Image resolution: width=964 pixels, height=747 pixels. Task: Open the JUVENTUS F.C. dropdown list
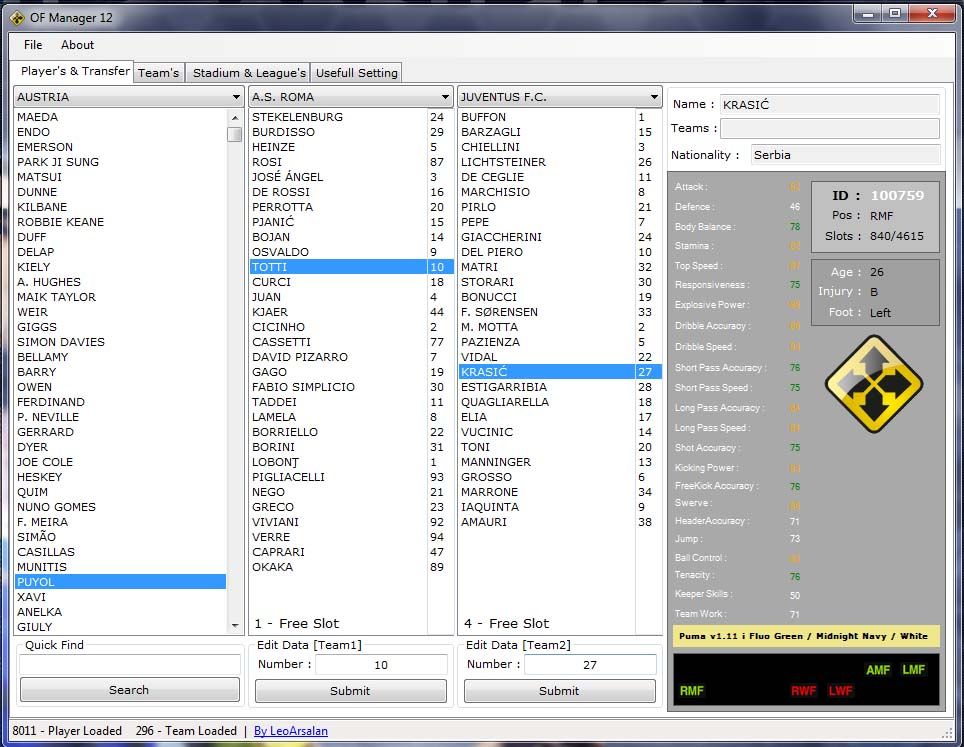coord(654,97)
